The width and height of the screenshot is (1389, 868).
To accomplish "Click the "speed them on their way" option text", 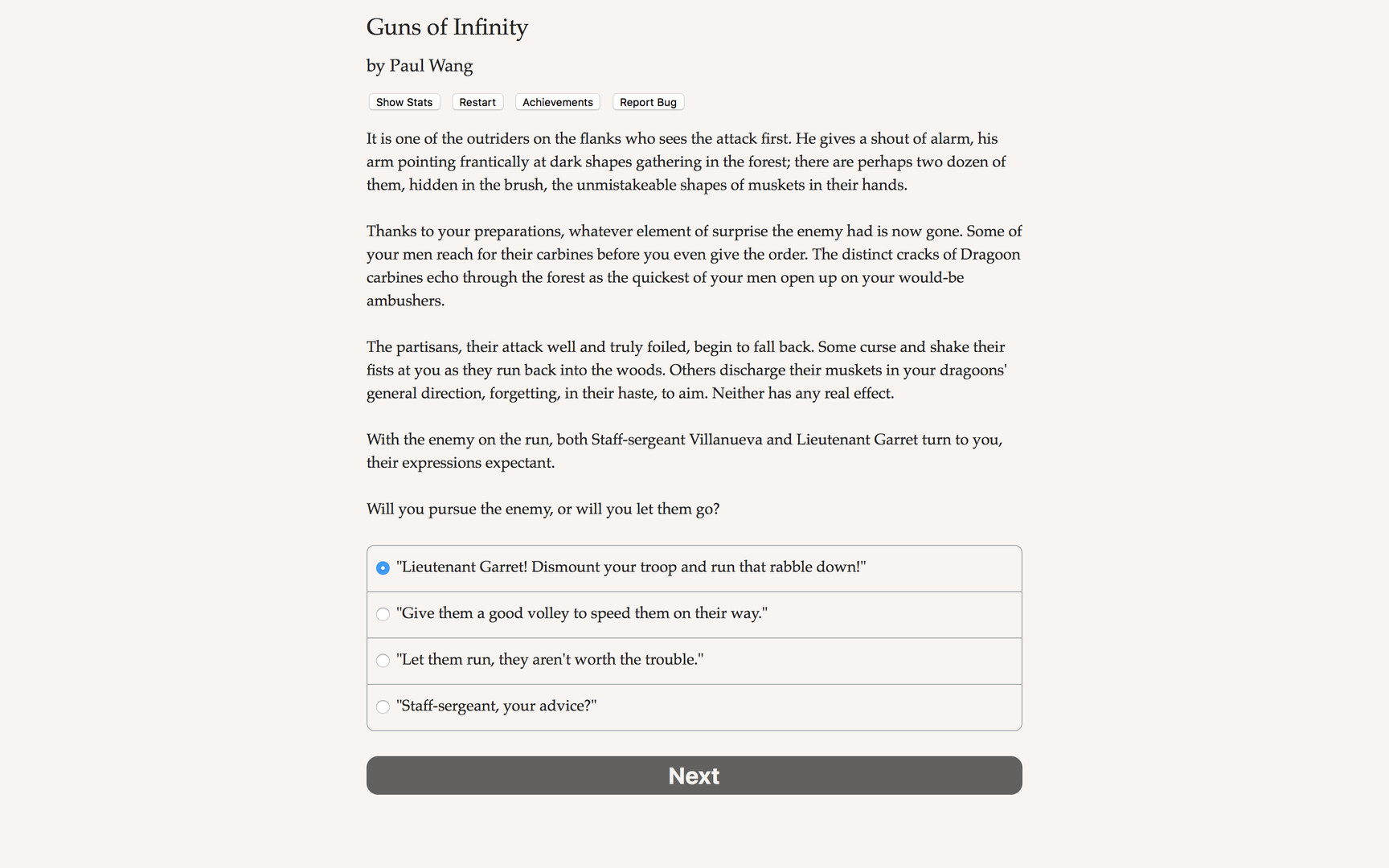I will (582, 613).
